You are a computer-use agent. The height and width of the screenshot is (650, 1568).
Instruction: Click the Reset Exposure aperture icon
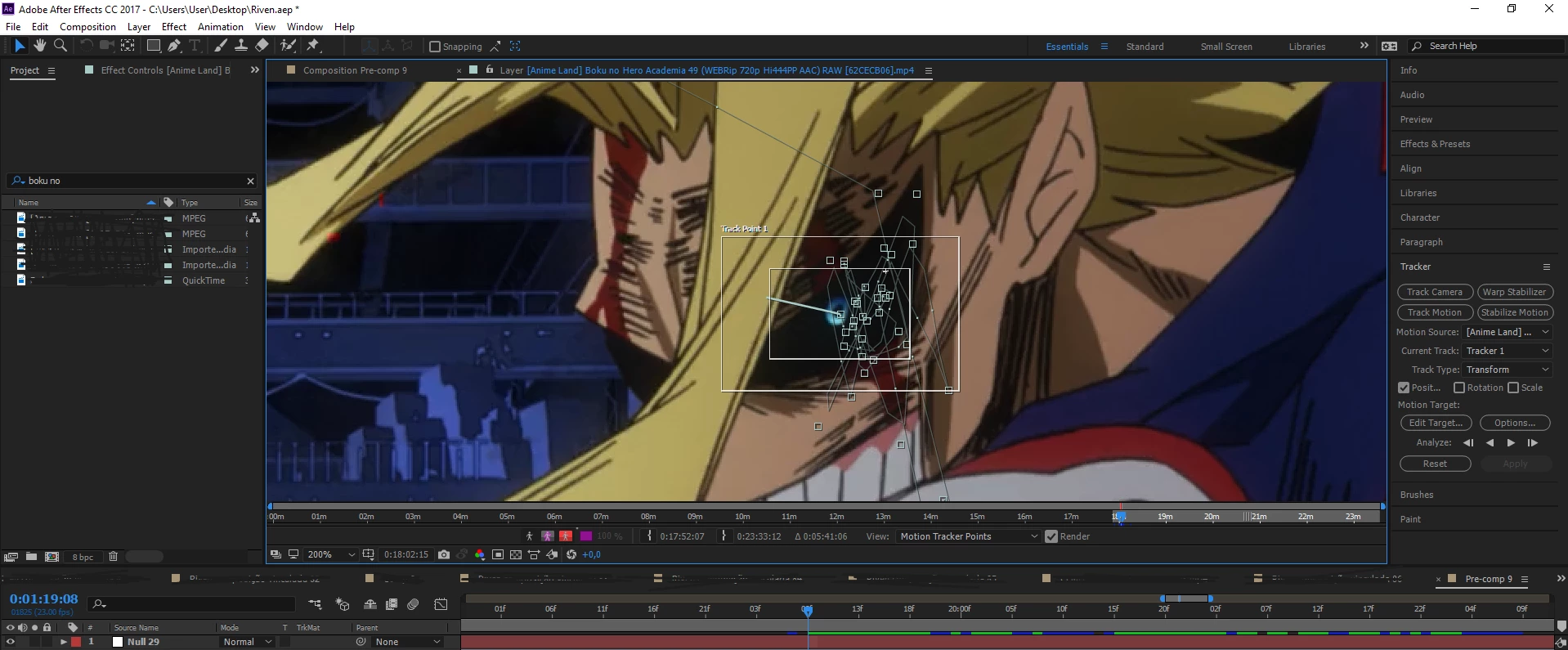tap(571, 554)
